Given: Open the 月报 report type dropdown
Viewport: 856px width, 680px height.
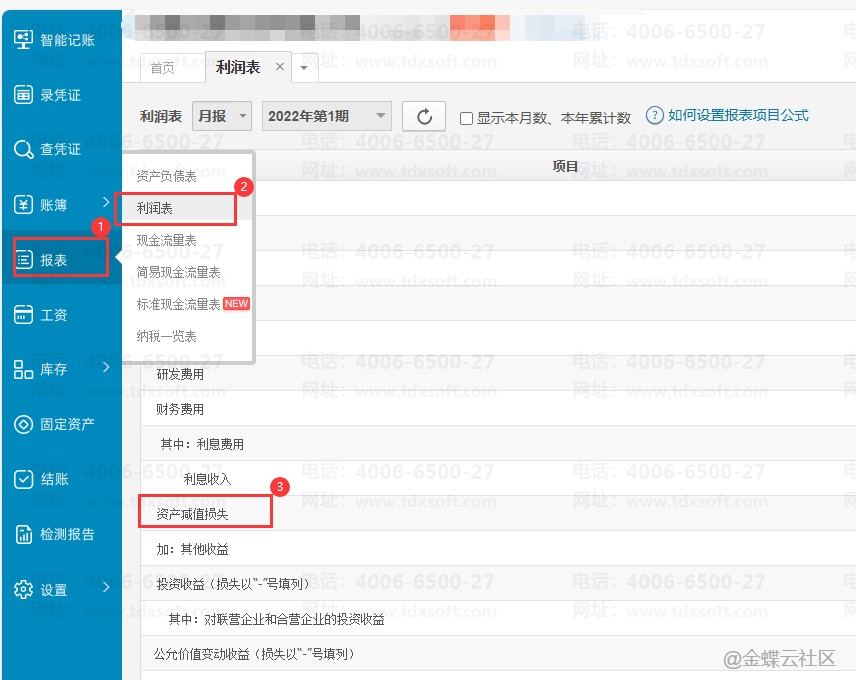Looking at the screenshot, I should [223, 116].
